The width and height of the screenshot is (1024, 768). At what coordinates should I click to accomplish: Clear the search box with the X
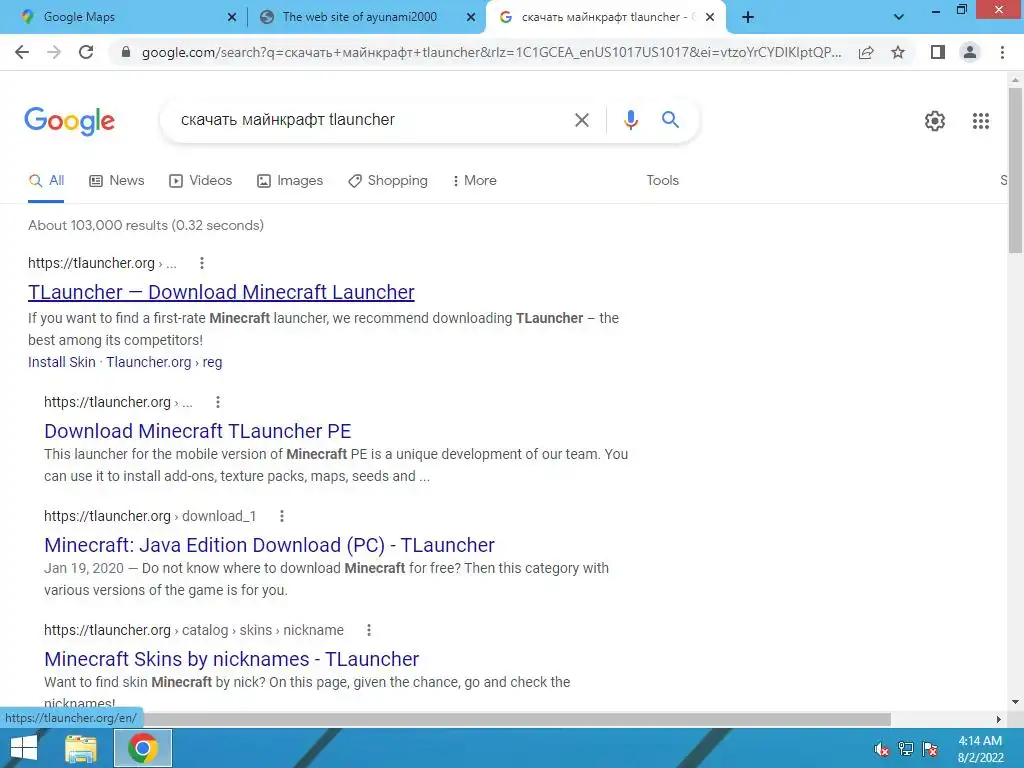[x=581, y=120]
